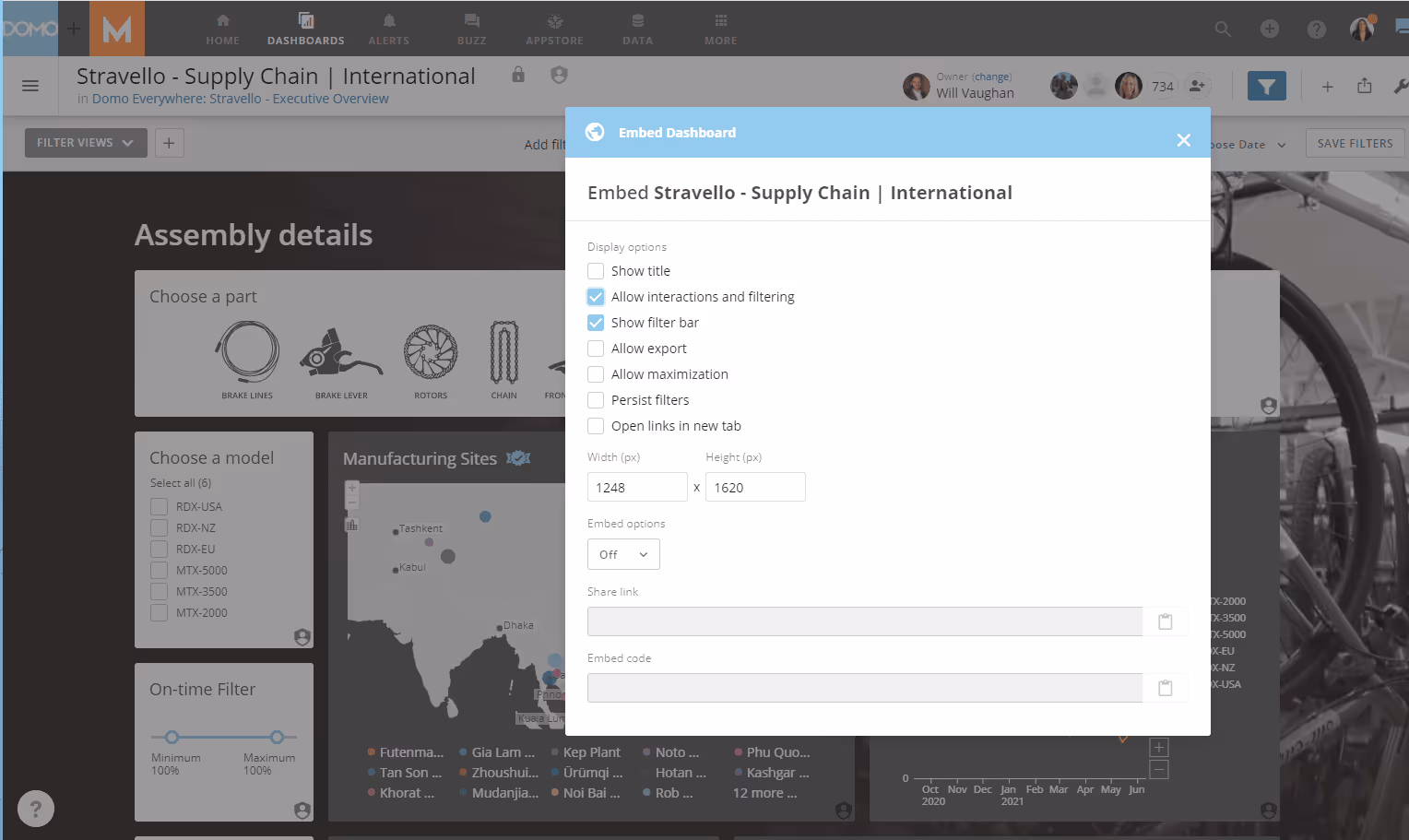Click the Width (px) input field
Viewport: 1409px width, 840px height.
[x=637, y=487]
